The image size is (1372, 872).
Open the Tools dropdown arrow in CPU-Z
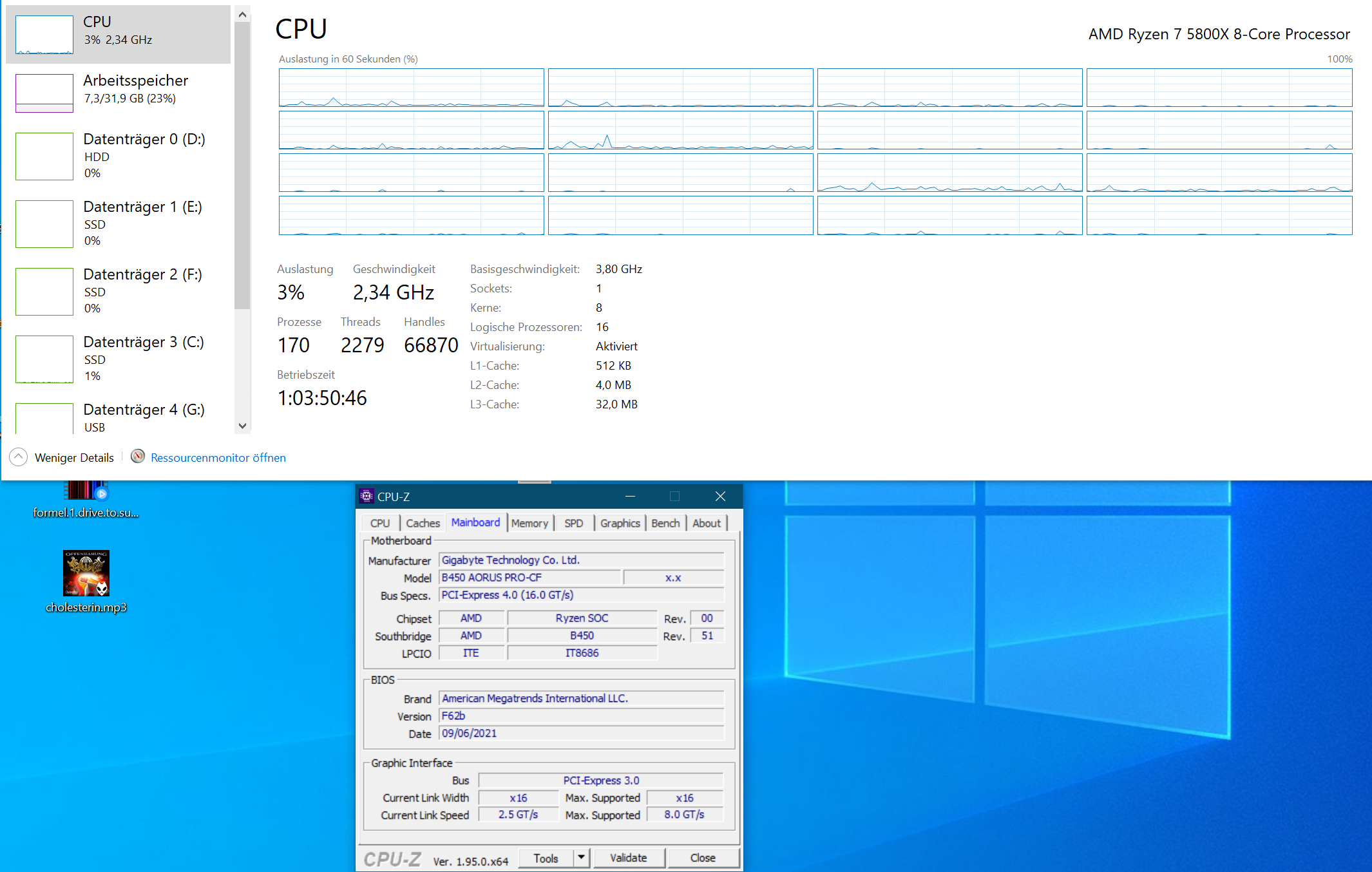581,857
